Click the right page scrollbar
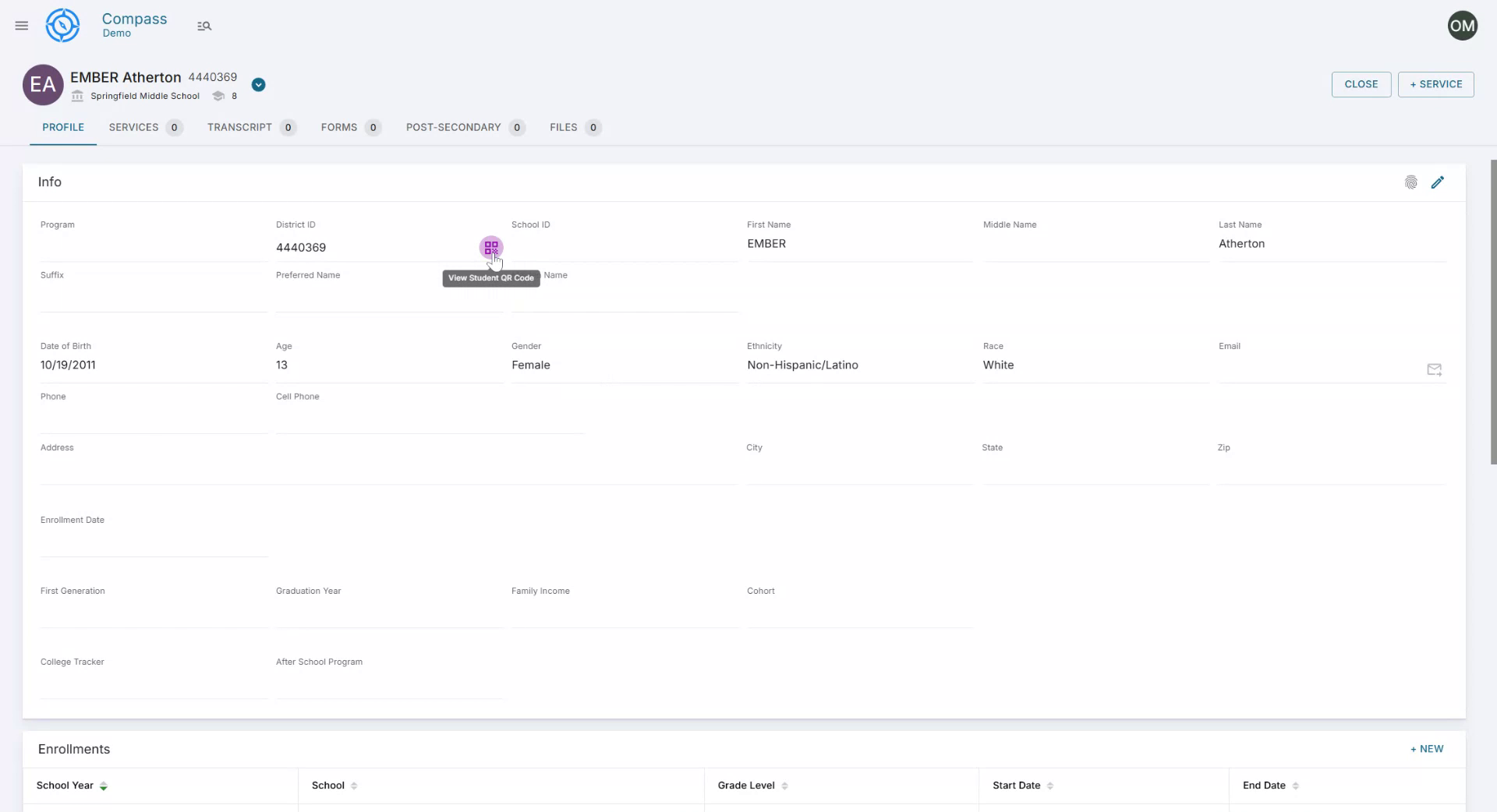This screenshot has width=1497, height=812. pos(1491,312)
